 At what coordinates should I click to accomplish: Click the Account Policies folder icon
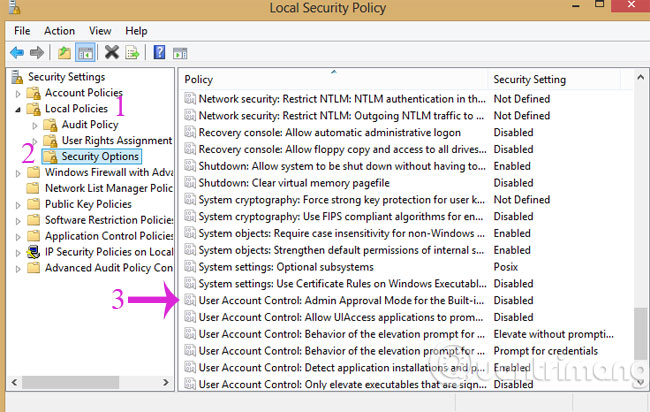[34, 93]
